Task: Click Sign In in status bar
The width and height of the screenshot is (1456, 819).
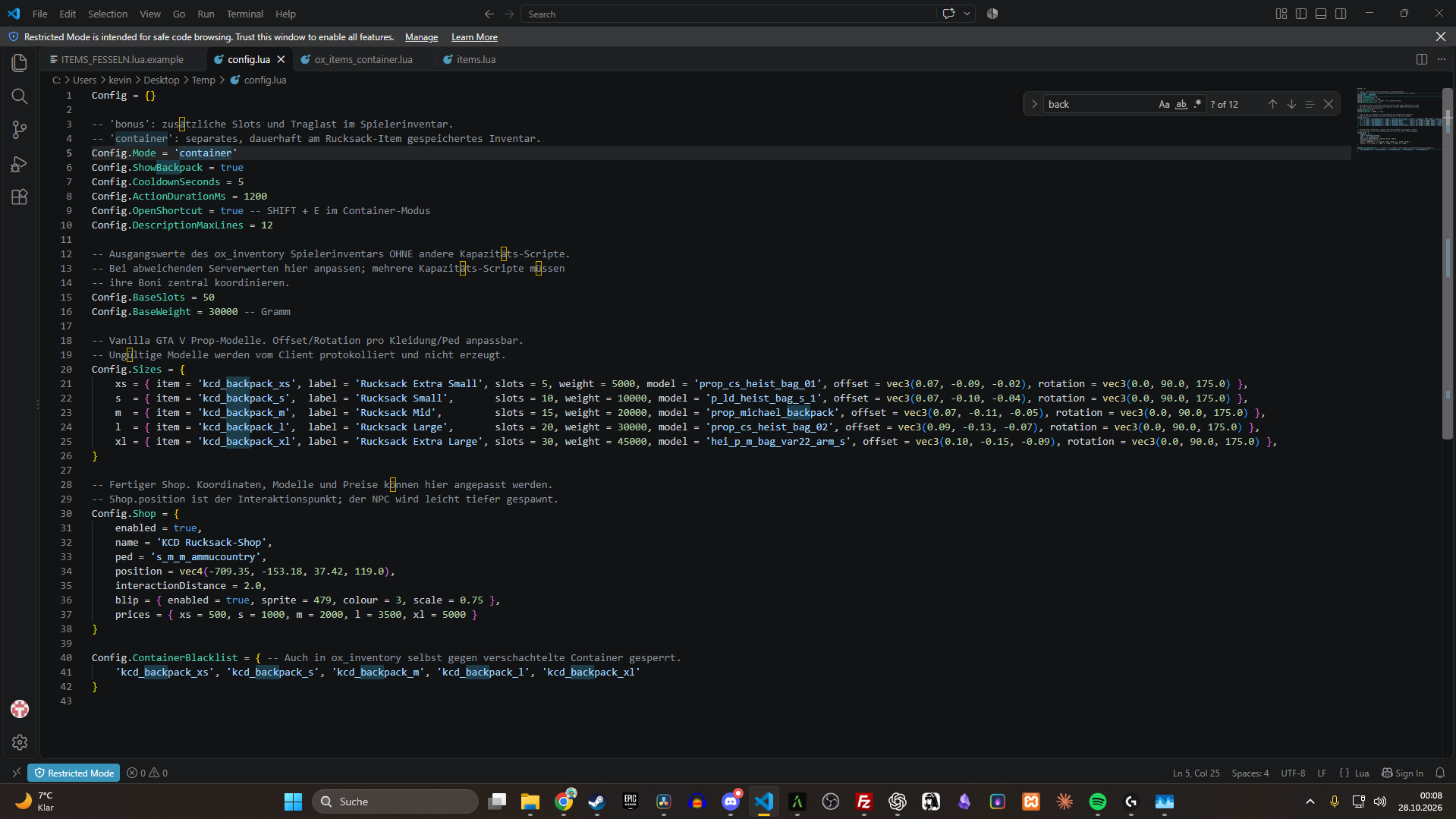Action: [1402, 773]
